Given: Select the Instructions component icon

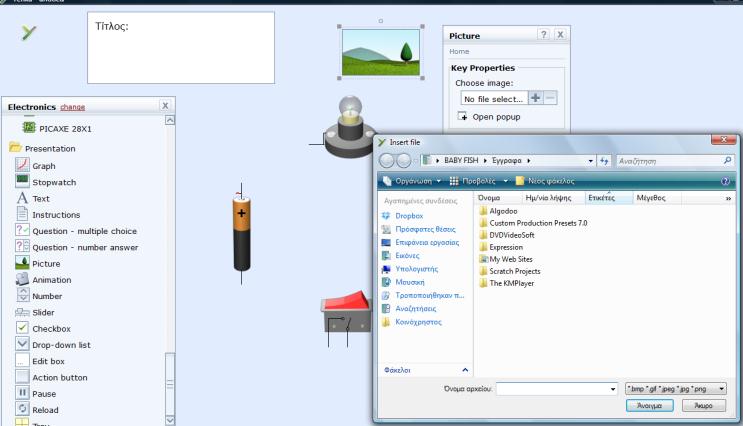Looking at the screenshot, I should [22, 214].
